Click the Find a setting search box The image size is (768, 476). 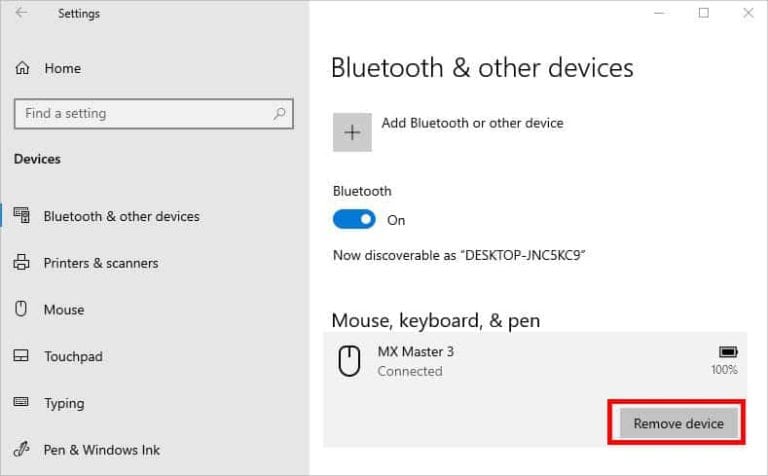coord(145,114)
